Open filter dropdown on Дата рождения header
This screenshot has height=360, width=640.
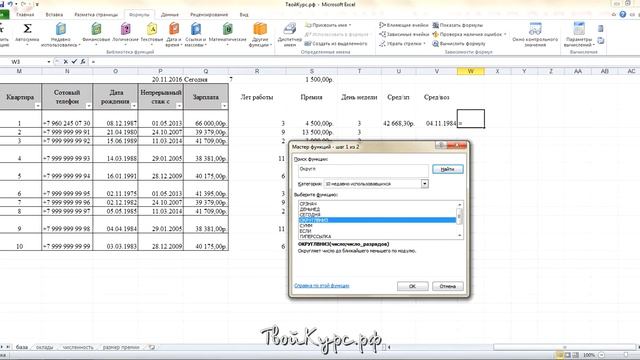tap(134, 106)
